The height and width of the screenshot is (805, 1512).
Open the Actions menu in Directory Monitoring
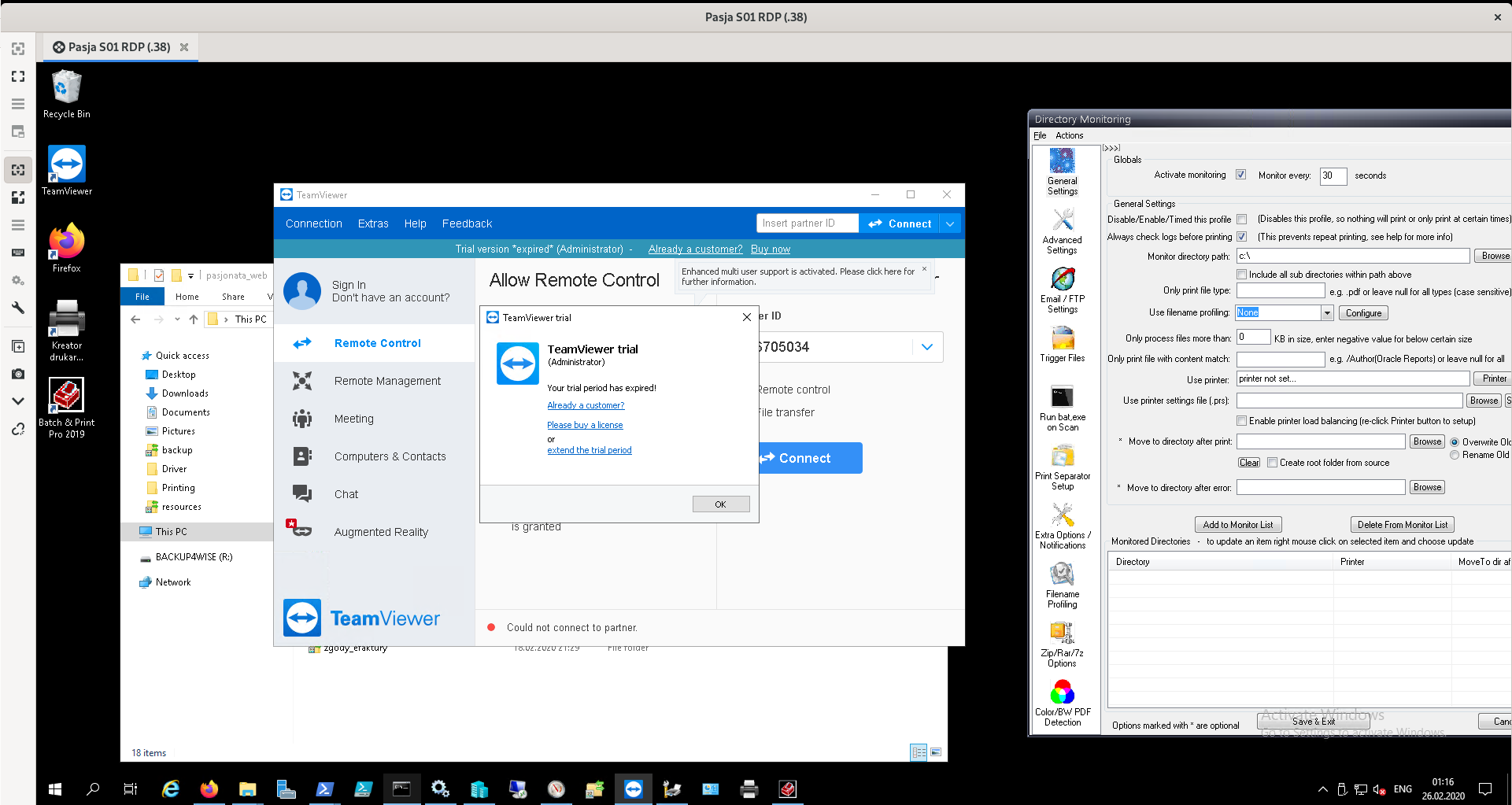[x=1069, y=135]
